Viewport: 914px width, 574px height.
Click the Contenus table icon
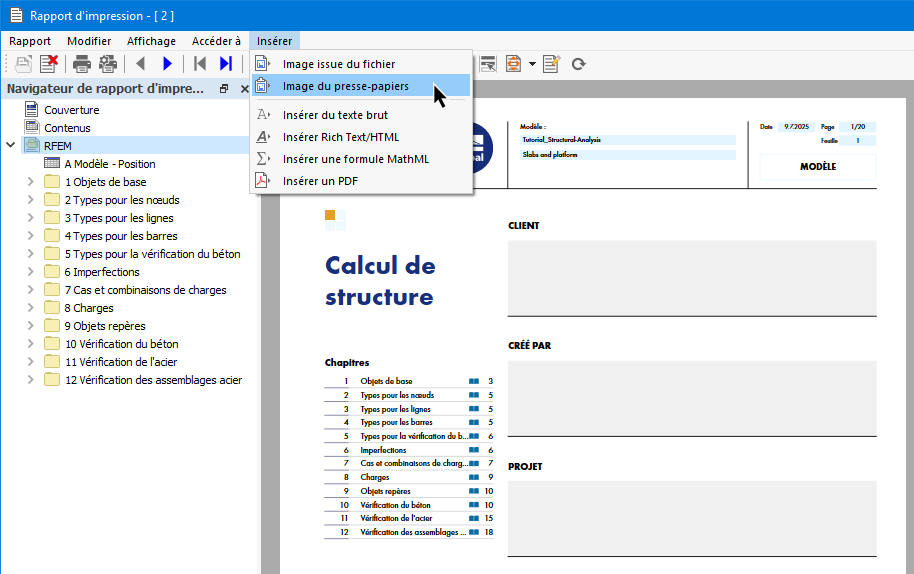pyautogui.click(x=31, y=126)
